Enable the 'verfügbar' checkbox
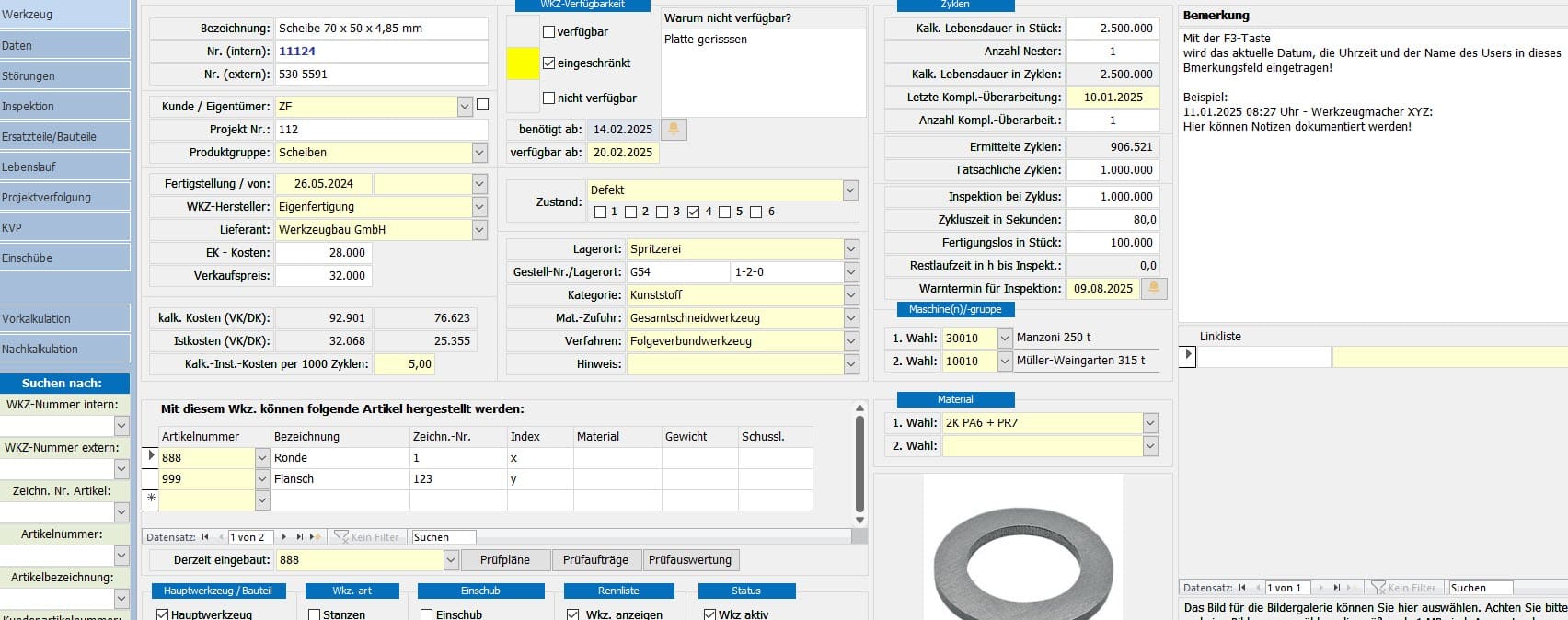Image resolution: width=1568 pixels, height=620 pixels. (549, 32)
